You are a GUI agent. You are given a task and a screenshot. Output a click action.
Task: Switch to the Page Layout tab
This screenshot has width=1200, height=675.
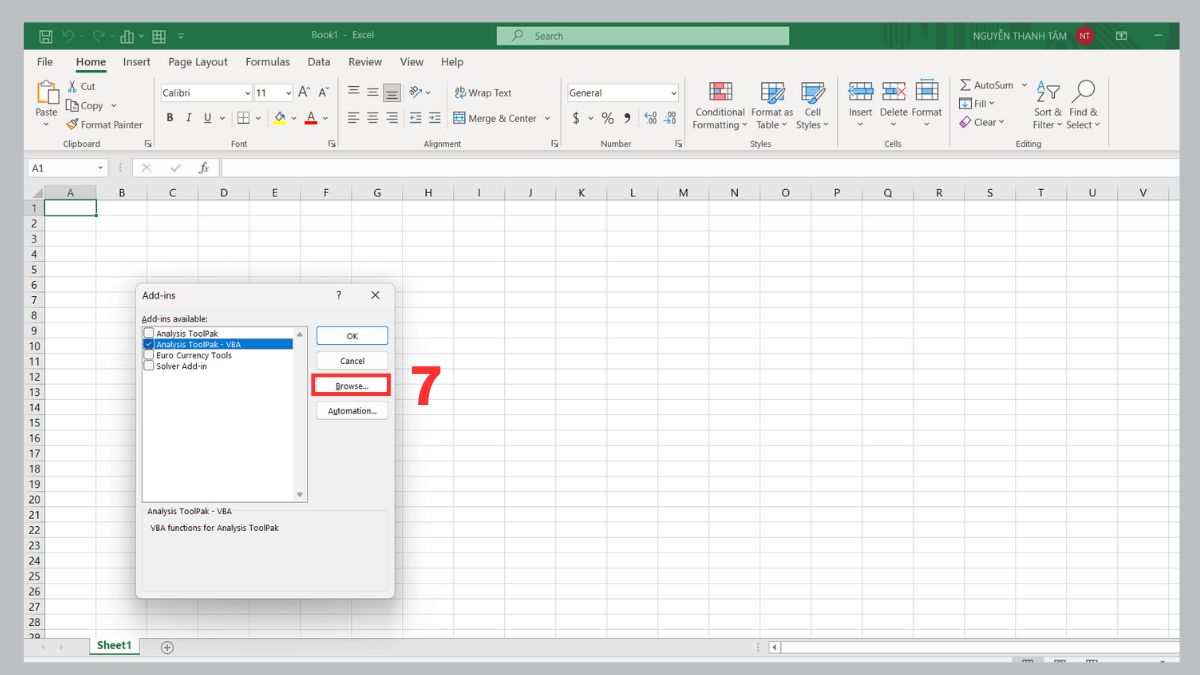tap(198, 62)
